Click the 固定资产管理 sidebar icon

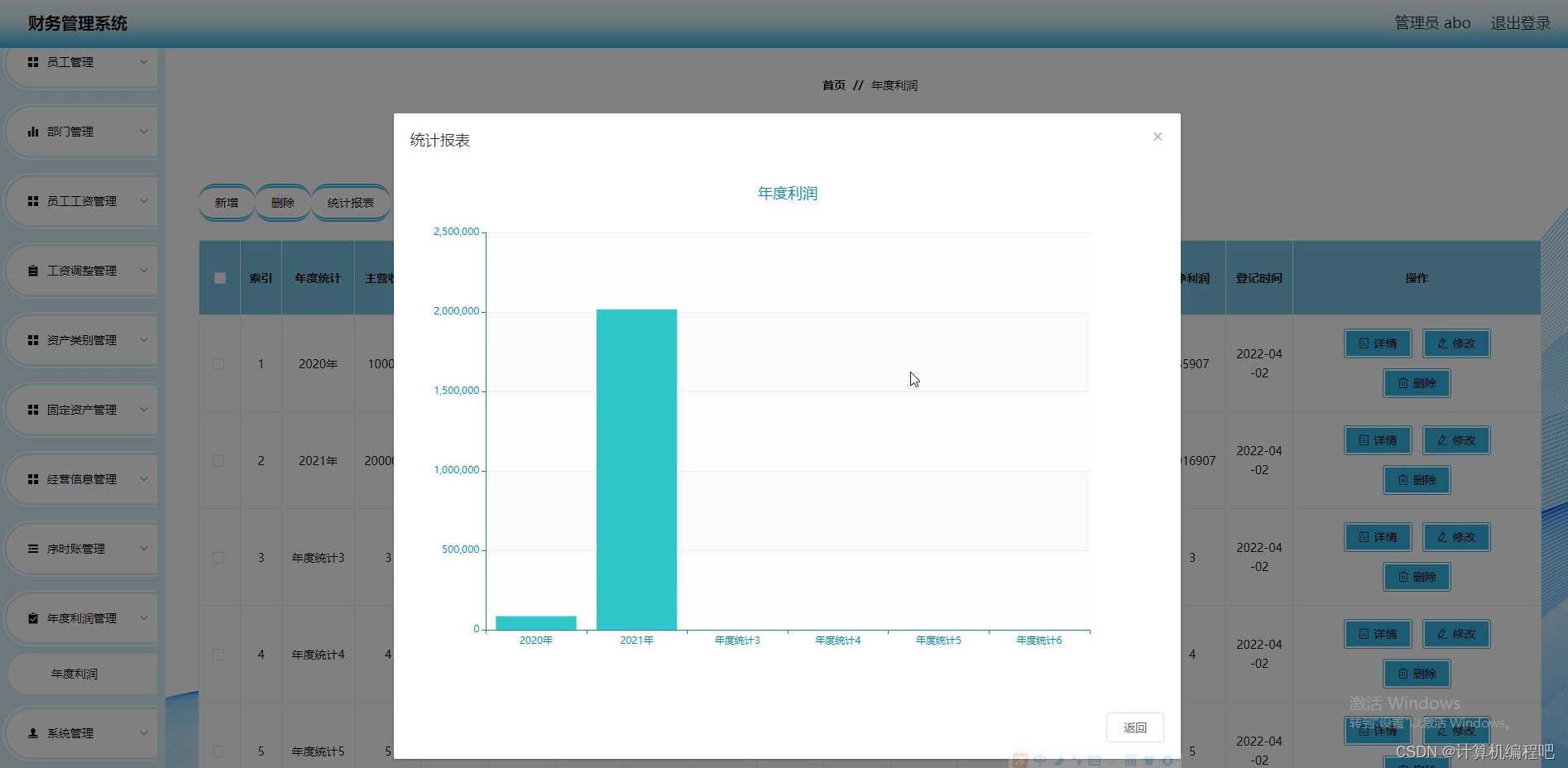pos(33,409)
